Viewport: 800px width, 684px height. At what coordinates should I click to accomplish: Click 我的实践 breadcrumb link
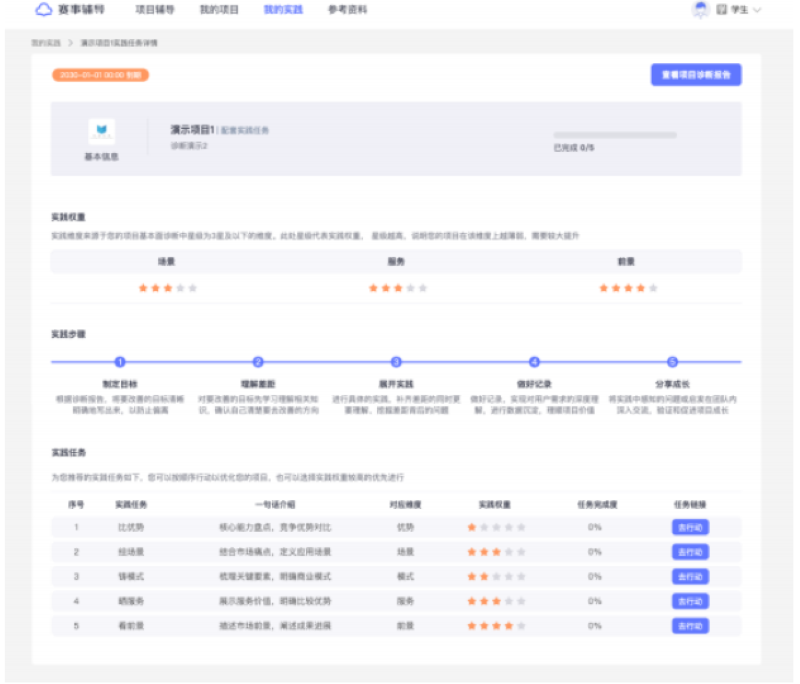[46, 44]
